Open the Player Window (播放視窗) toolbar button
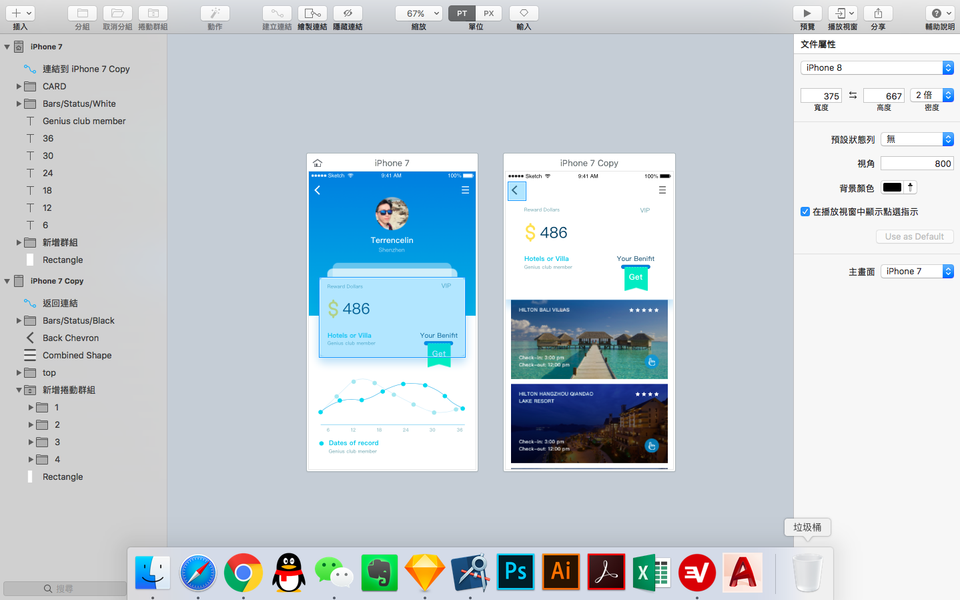Viewport: 960px width, 600px height. [843, 13]
